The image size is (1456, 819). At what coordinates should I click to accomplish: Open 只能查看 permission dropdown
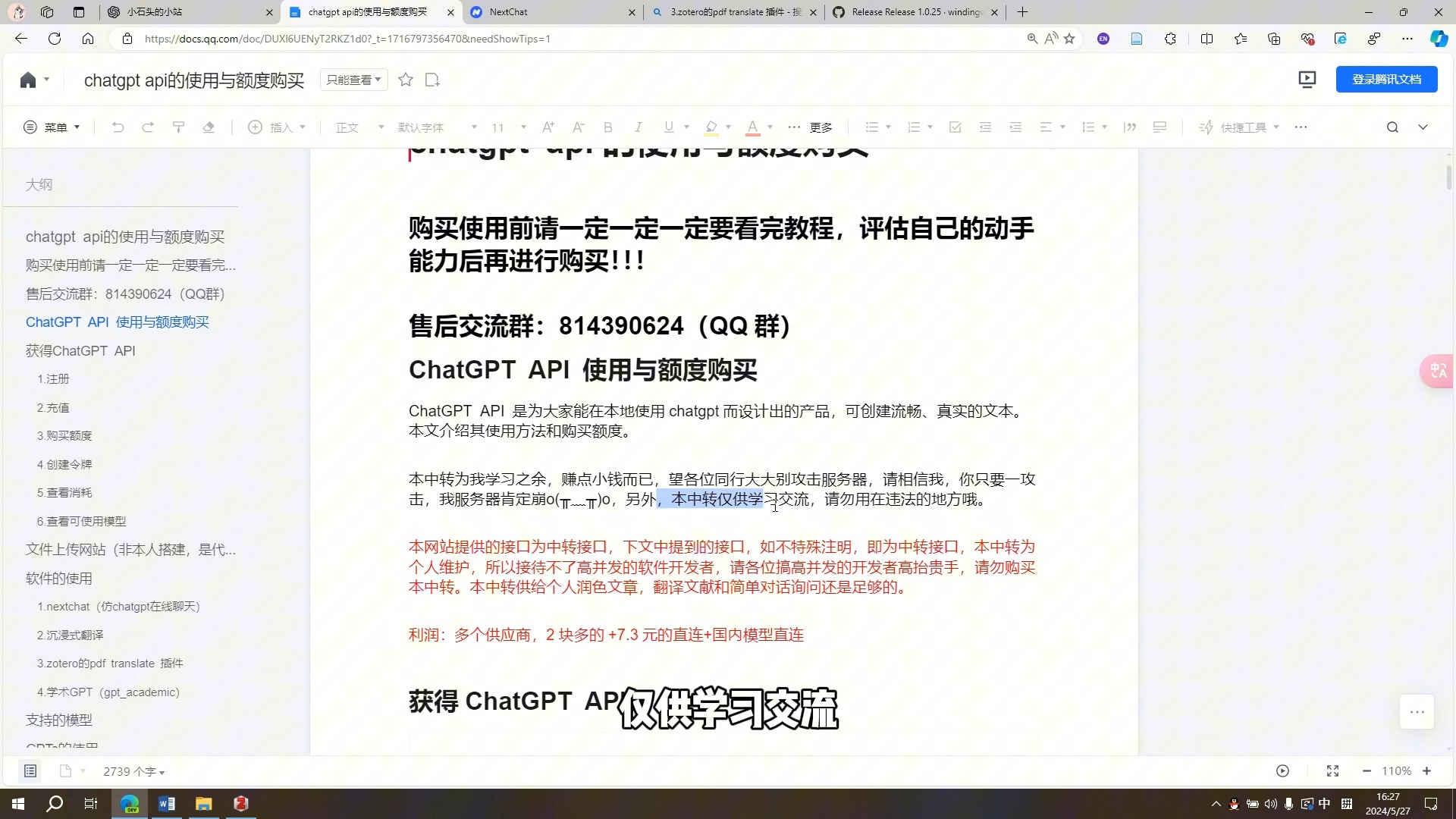[x=353, y=80]
